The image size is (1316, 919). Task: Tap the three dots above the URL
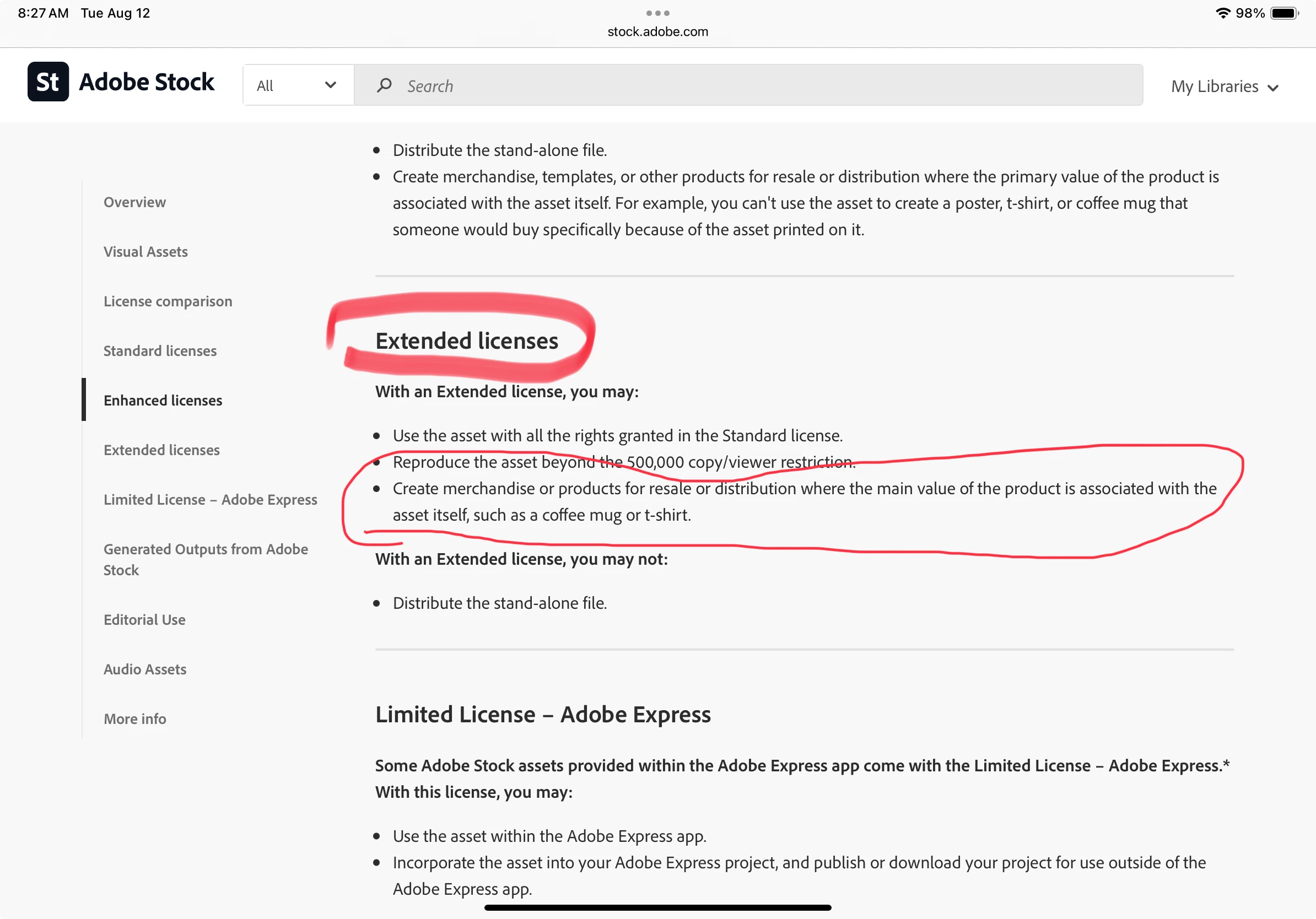pos(657,13)
